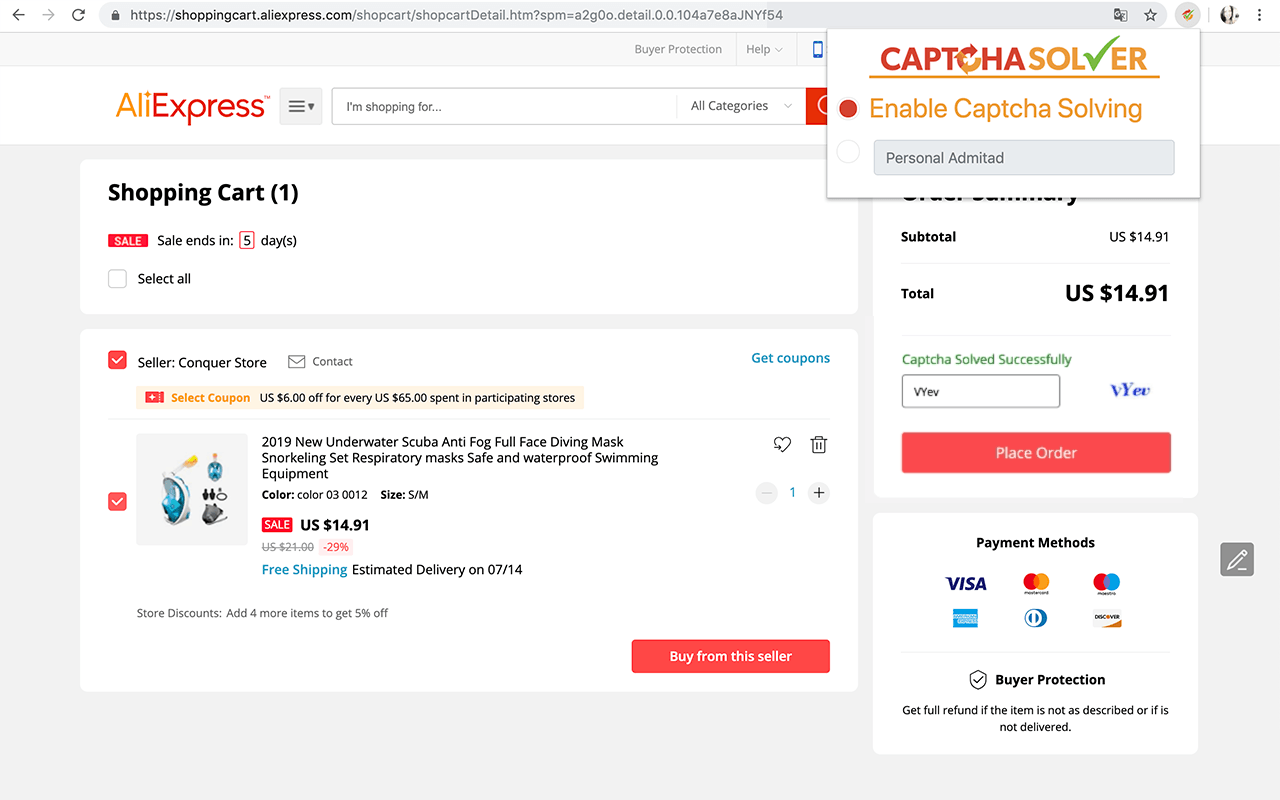Expand the All Categories dropdown

tap(741, 106)
